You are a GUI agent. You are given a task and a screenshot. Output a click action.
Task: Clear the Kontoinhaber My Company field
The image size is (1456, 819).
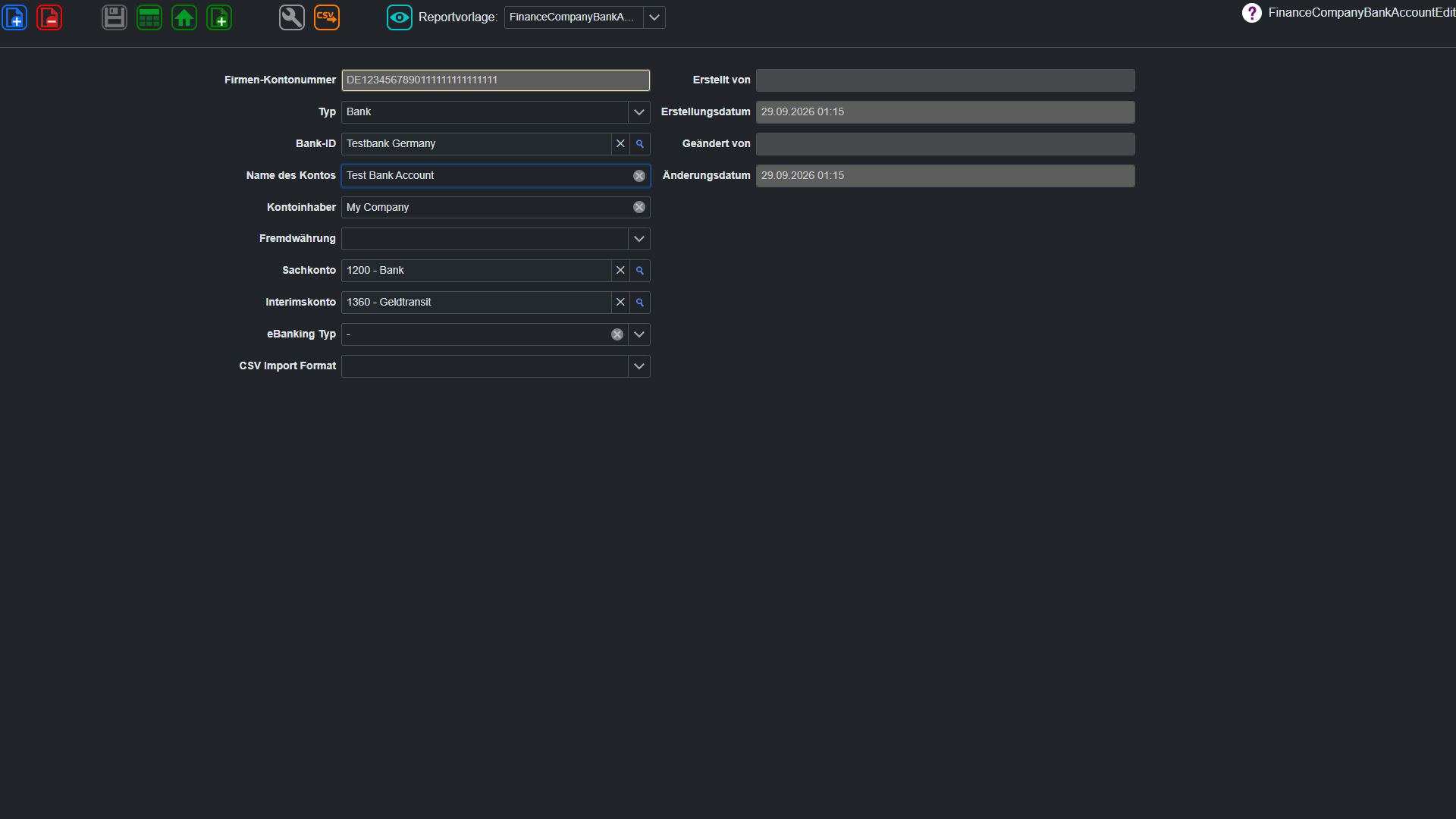[x=639, y=207]
